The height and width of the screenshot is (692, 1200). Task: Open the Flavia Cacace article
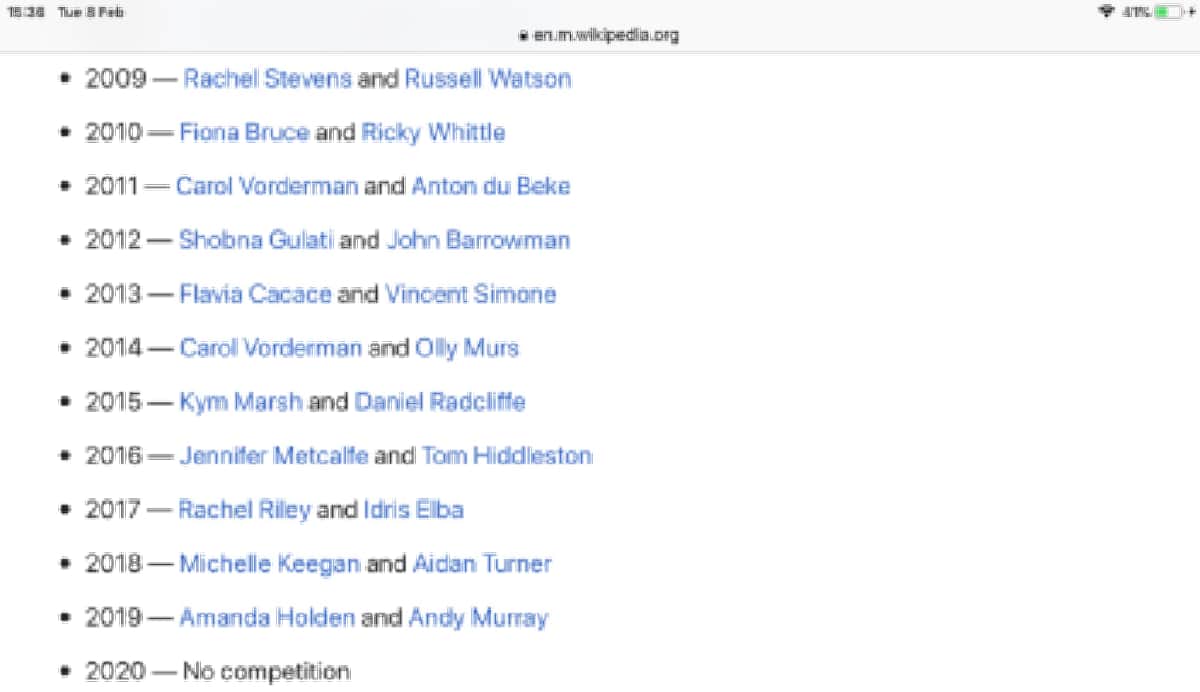click(255, 295)
